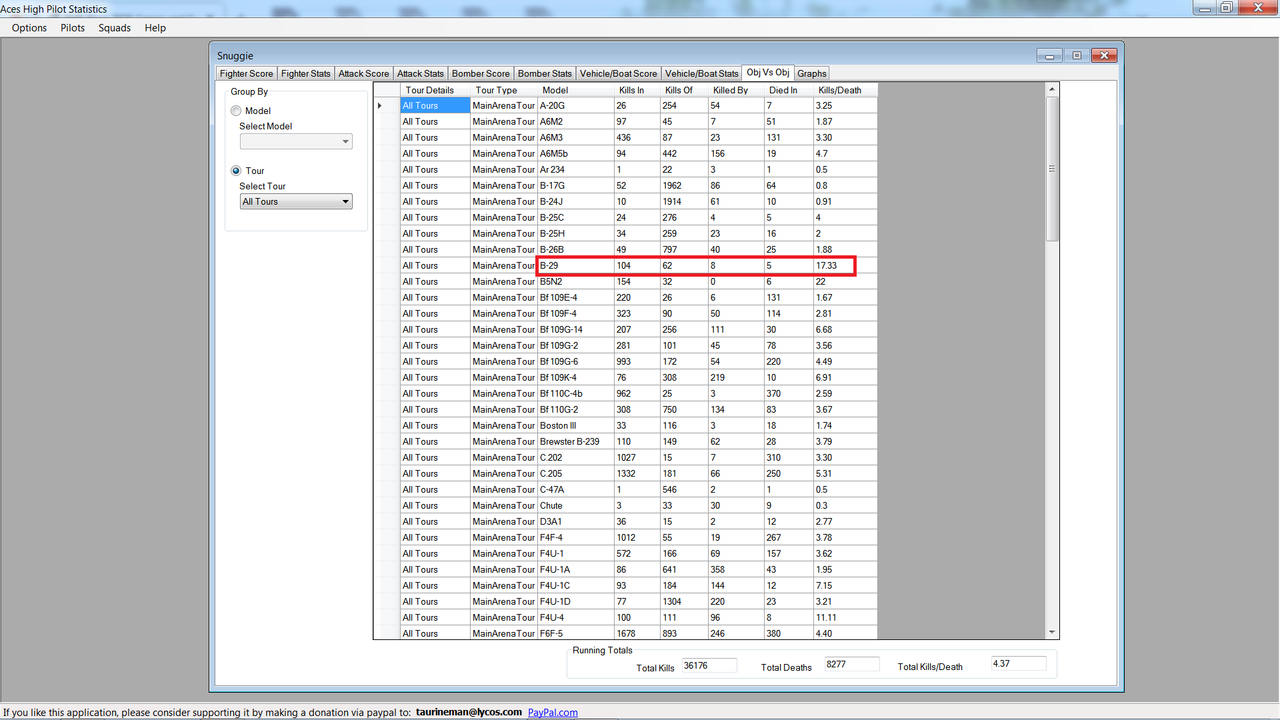The width and height of the screenshot is (1280, 720).
Task: Select the F4U-1D model cell
Action: click(575, 601)
